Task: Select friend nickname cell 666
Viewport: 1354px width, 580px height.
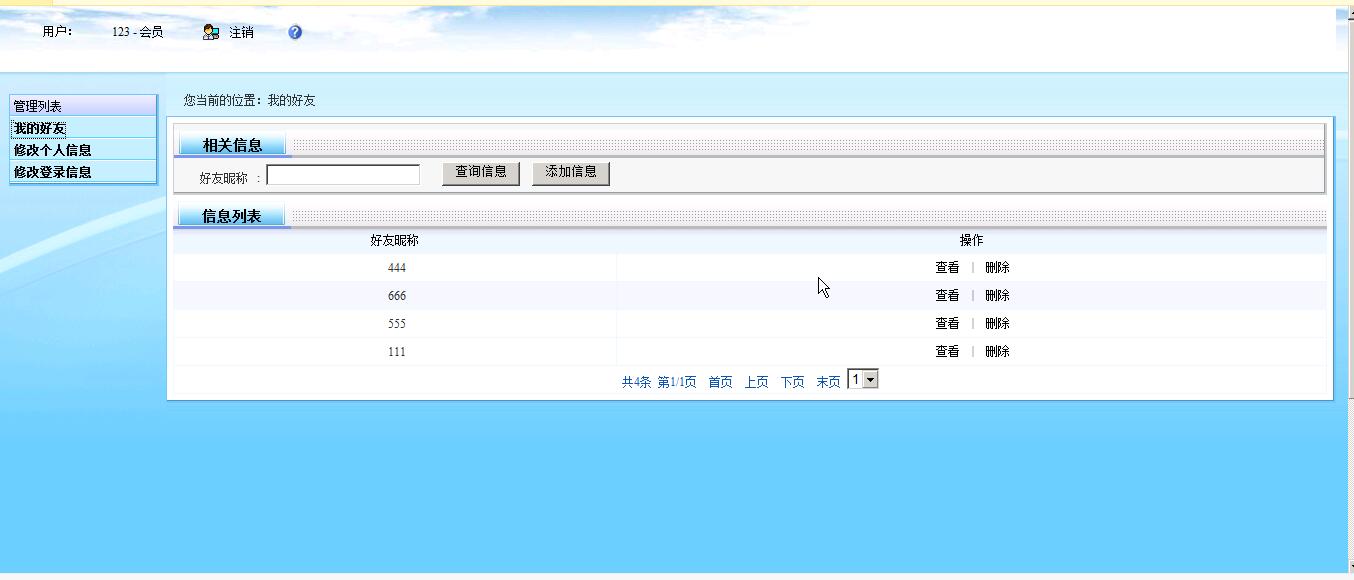Action: [396, 296]
